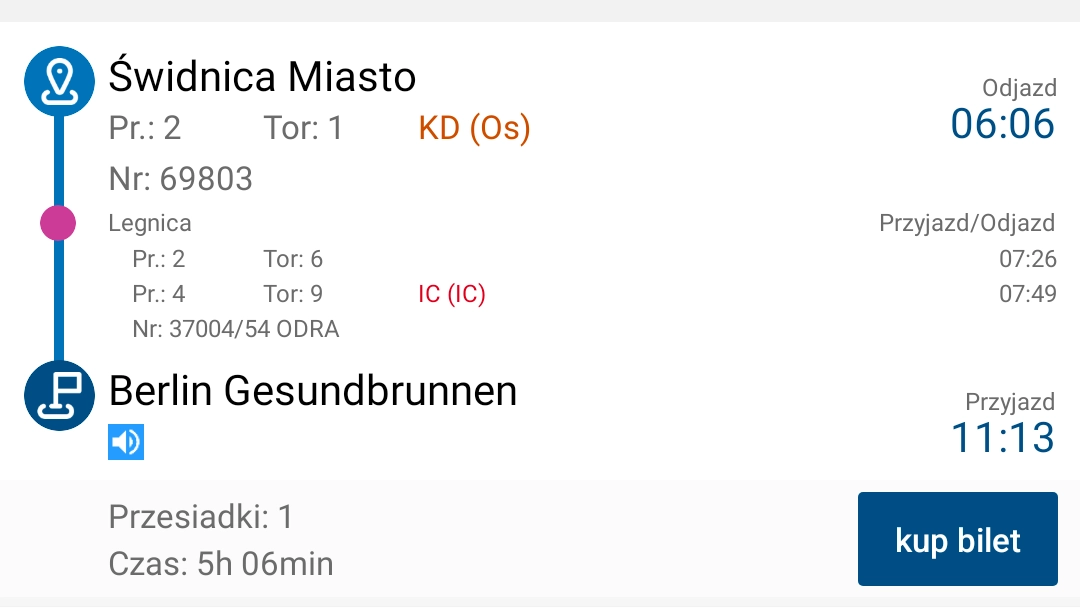Tap the origin location pin icon
The height and width of the screenshot is (616, 1080).
click(59, 80)
